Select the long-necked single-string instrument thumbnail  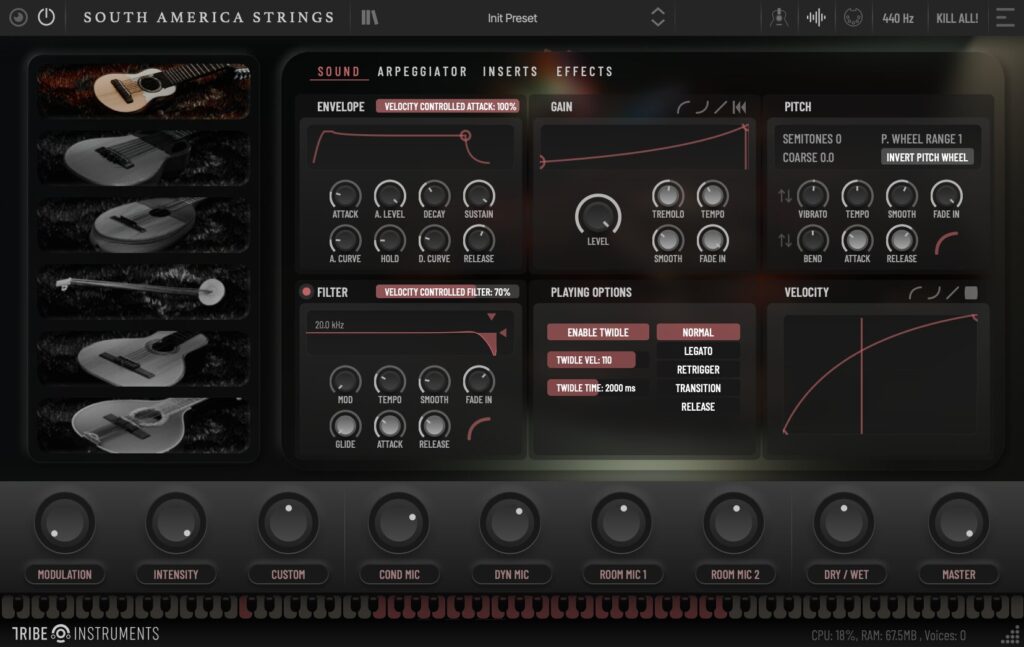[x=144, y=291]
